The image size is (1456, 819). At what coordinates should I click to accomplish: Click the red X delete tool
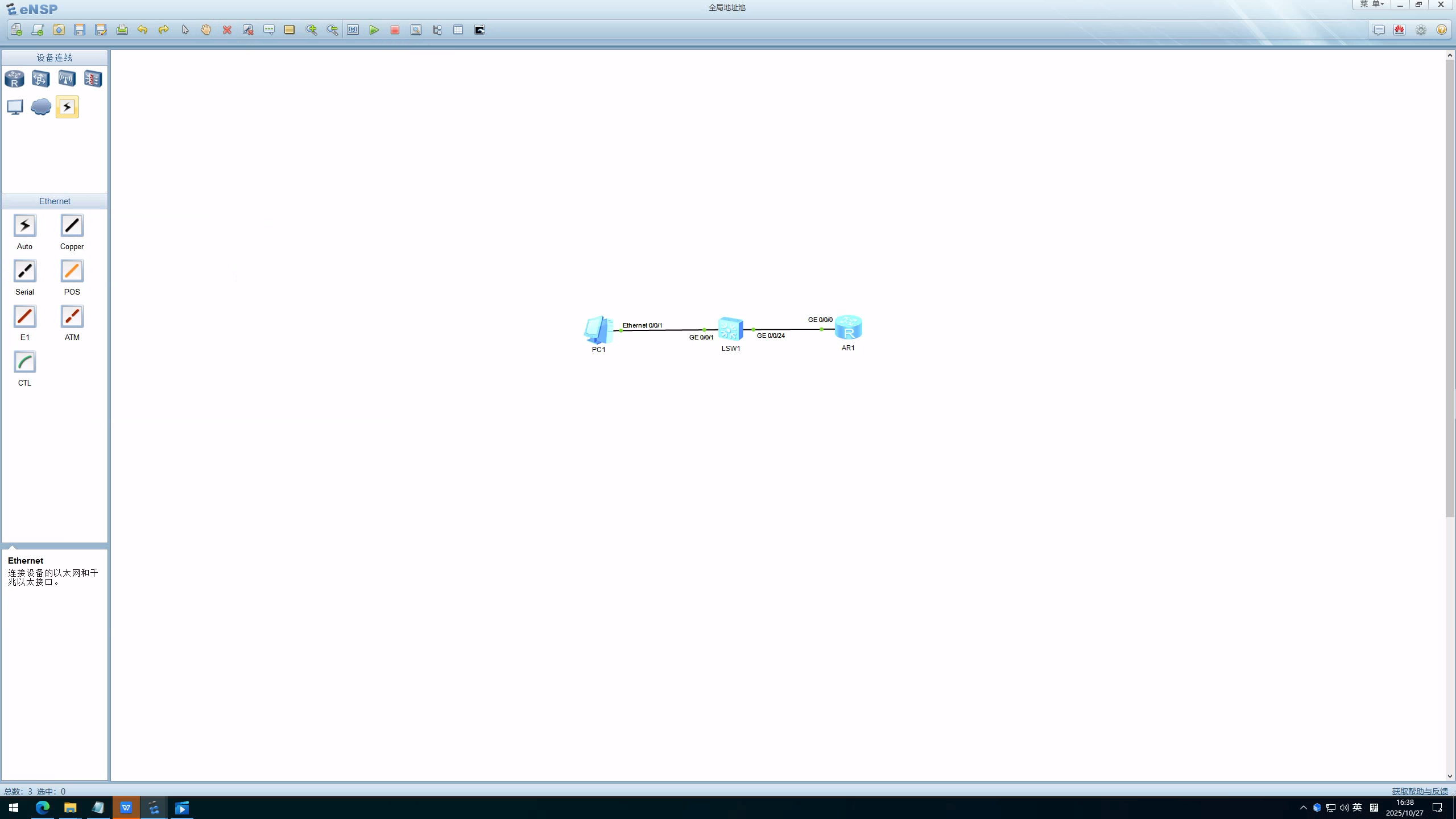[x=227, y=30]
